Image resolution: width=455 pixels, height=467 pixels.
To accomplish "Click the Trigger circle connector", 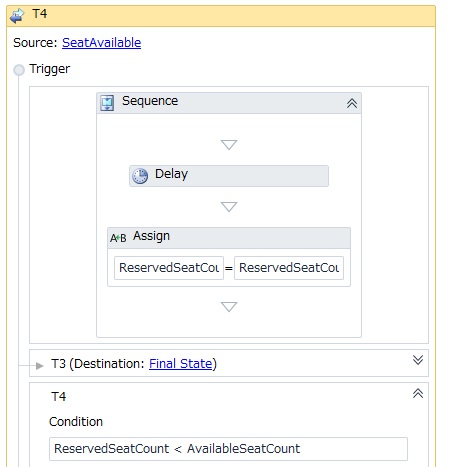I will coord(19,70).
